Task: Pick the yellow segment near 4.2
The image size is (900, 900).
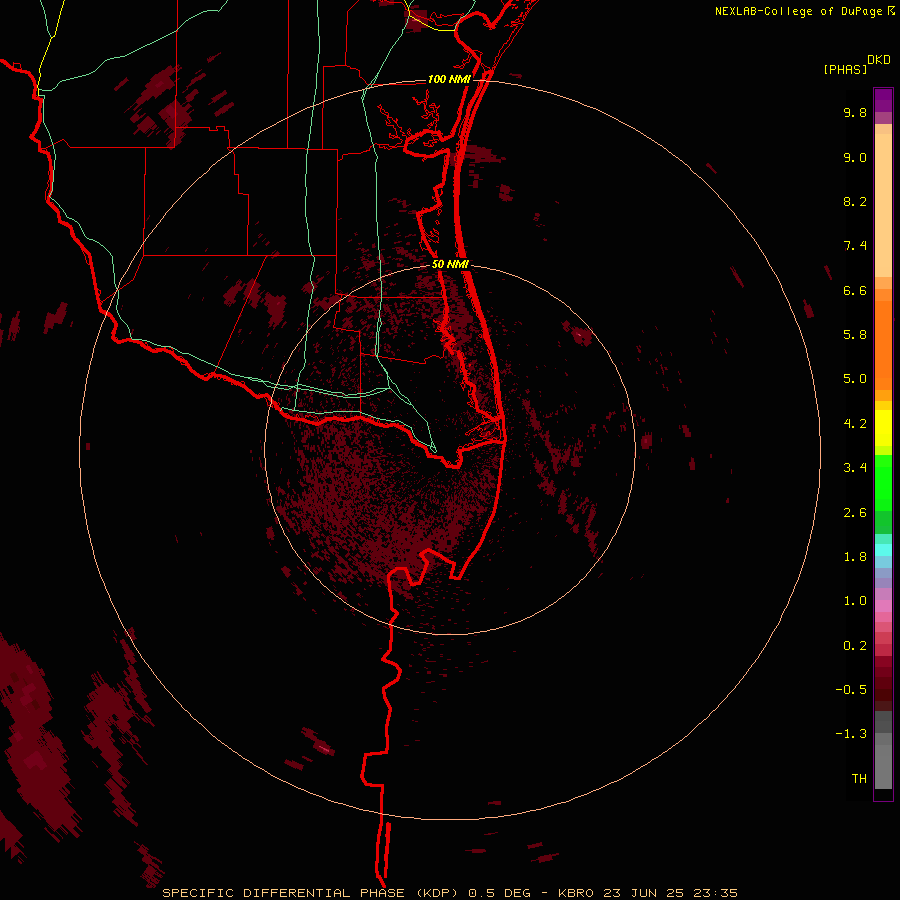Action: (883, 428)
